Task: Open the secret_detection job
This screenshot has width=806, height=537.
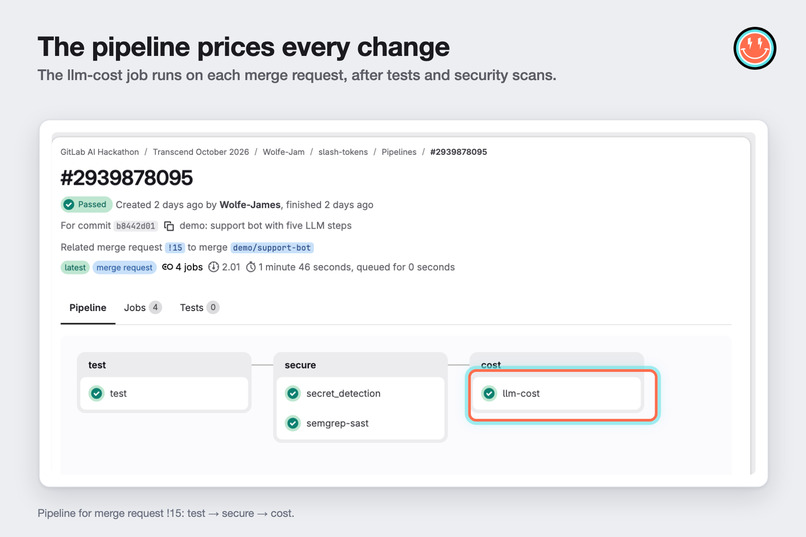Action: (360, 394)
